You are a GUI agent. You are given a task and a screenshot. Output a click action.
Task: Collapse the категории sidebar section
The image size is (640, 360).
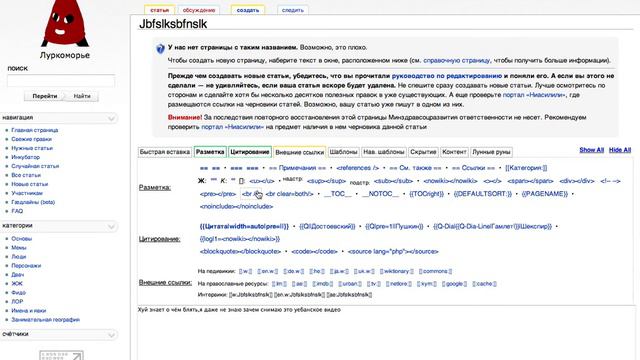coord(111,226)
